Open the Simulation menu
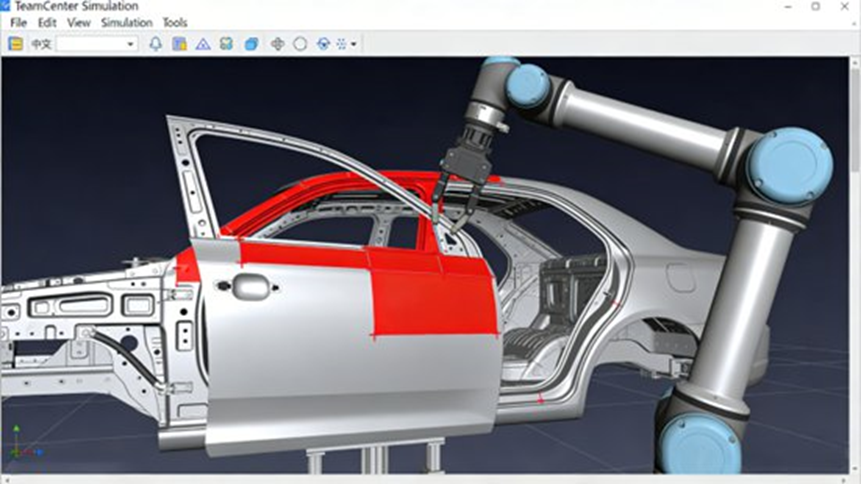 click(126, 22)
